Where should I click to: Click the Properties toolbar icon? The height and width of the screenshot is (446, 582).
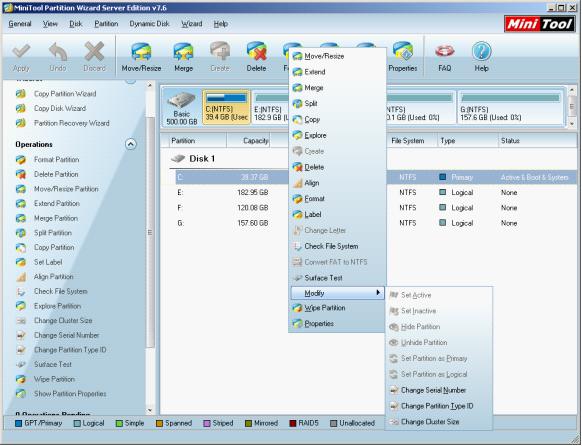(x=403, y=57)
